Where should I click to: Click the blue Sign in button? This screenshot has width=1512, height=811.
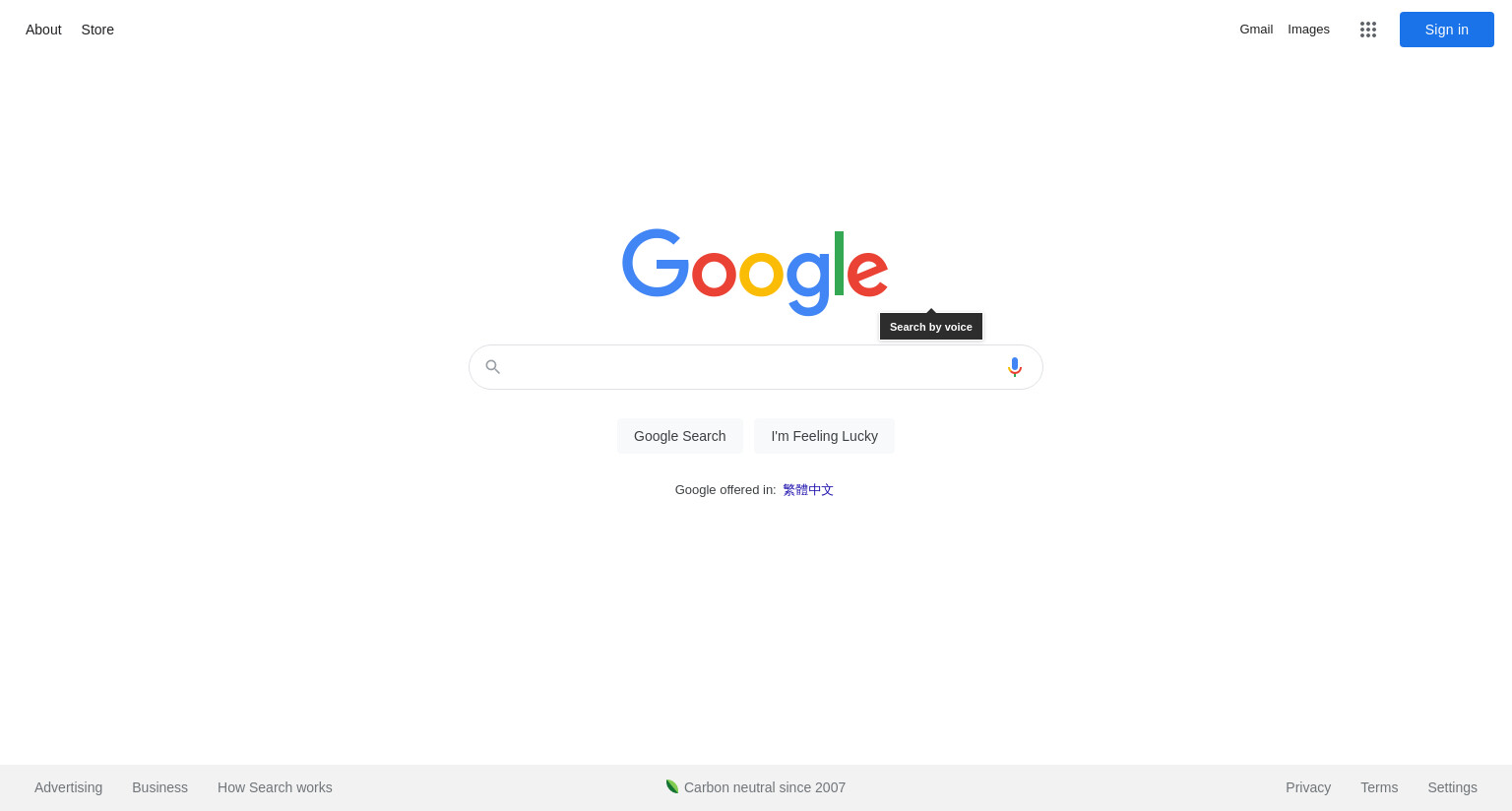tap(1447, 30)
